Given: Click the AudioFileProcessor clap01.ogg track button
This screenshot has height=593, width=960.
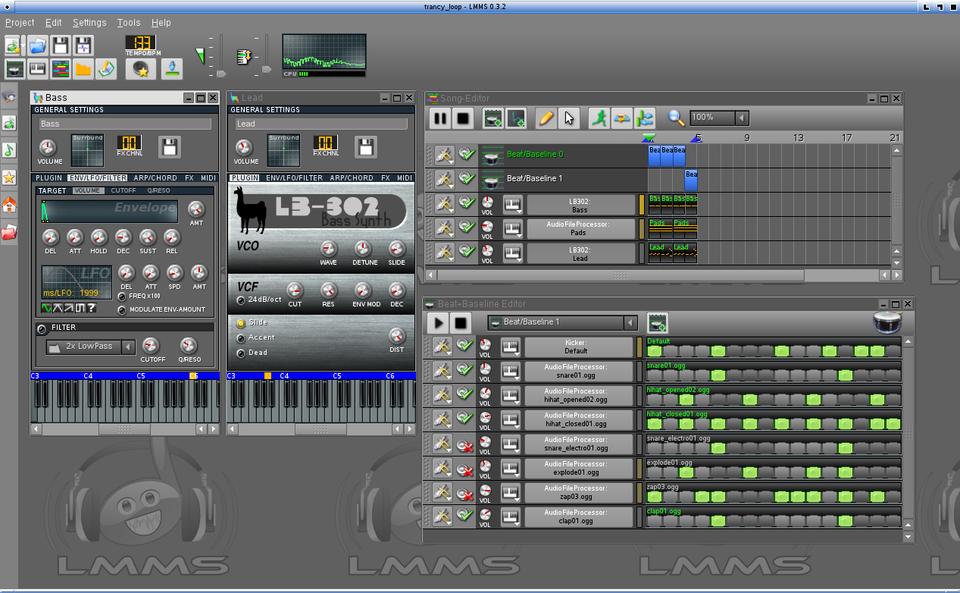Looking at the screenshot, I should click(x=580, y=516).
